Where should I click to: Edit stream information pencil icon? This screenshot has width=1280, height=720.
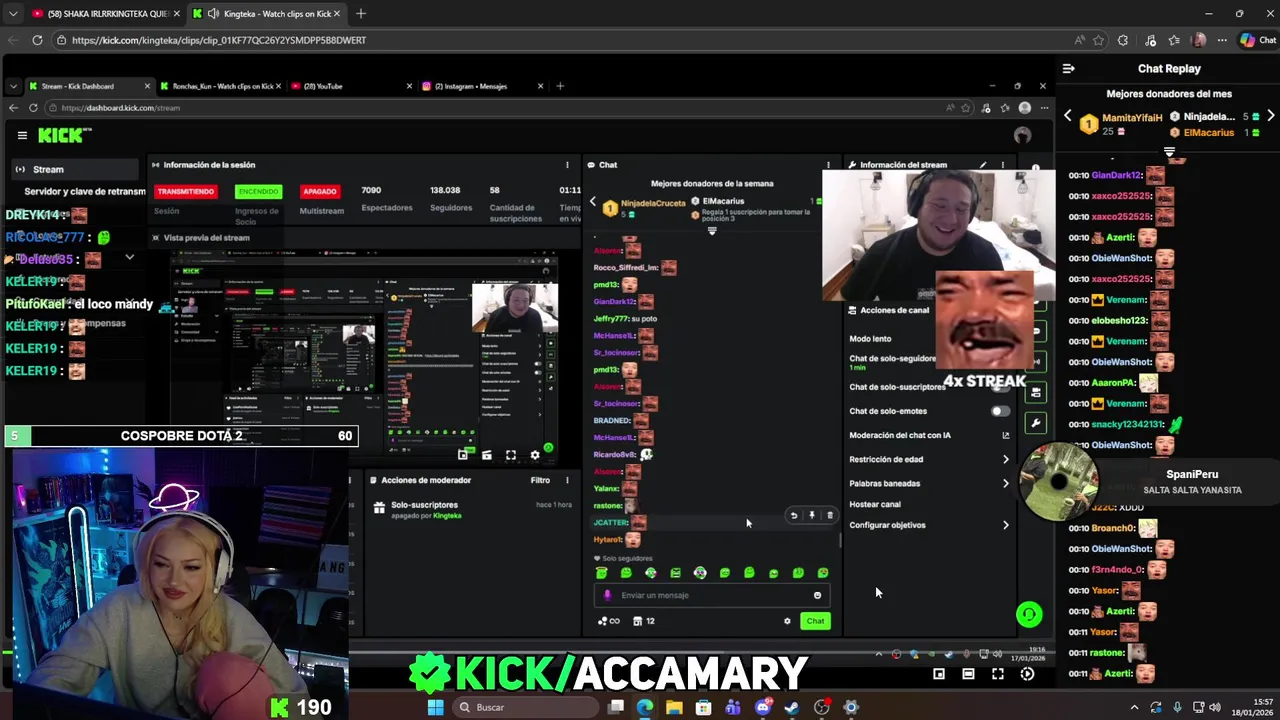(x=983, y=165)
